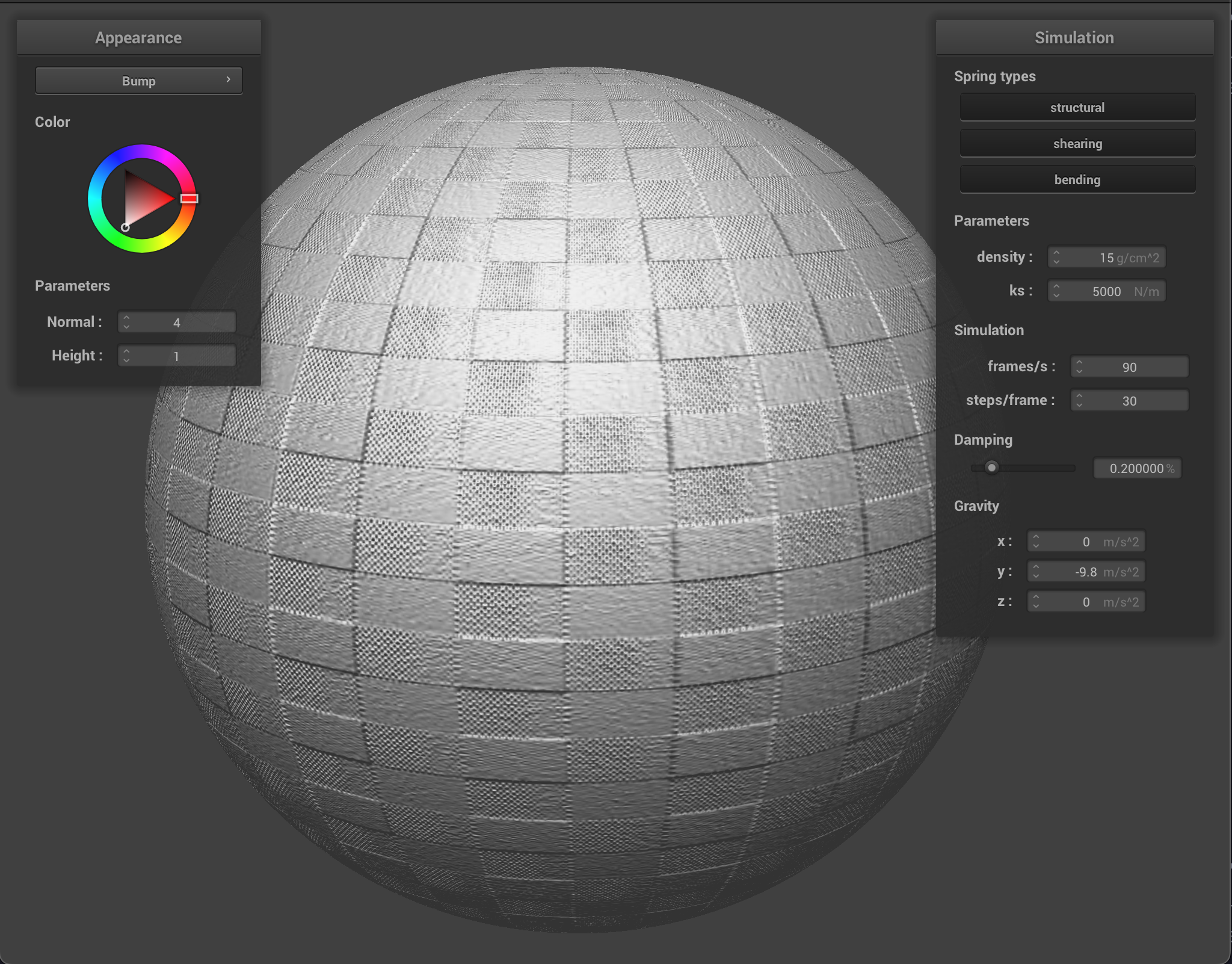Increase the Normal parameter using its stepper
The height and width of the screenshot is (964, 1232).
pyautogui.click(x=127, y=318)
